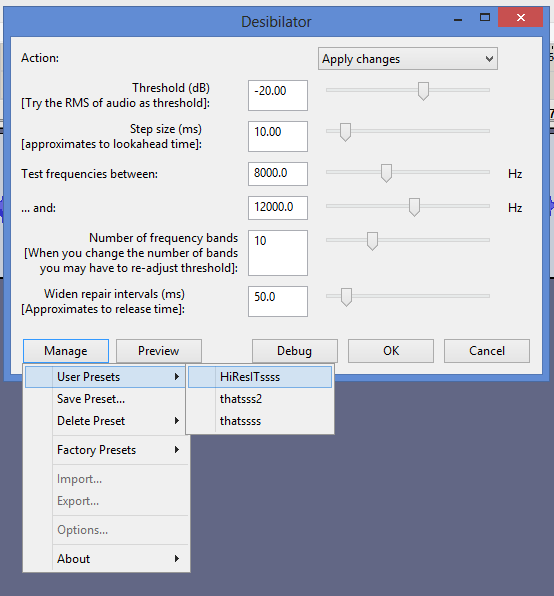
Task: Click the Debug button
Action: coord(294,350)
